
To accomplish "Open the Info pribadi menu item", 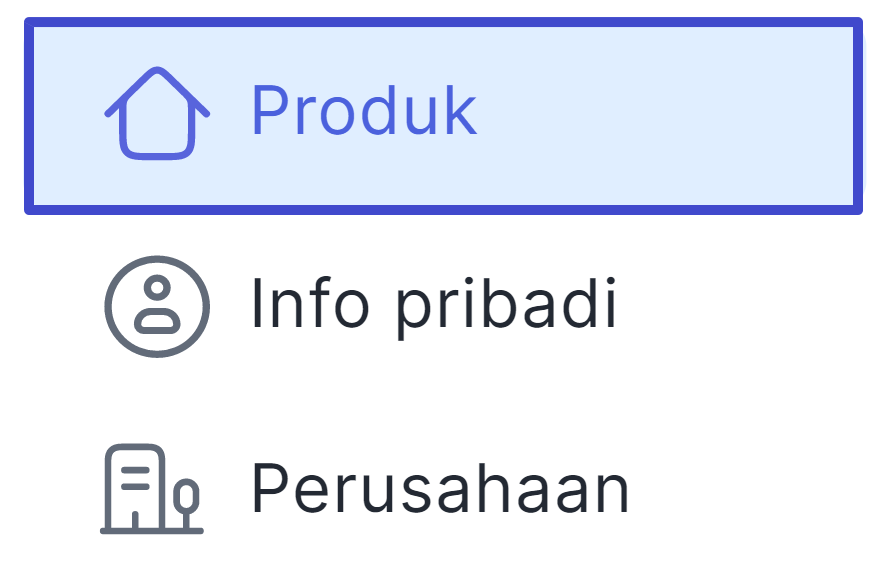I will (444, 307).
